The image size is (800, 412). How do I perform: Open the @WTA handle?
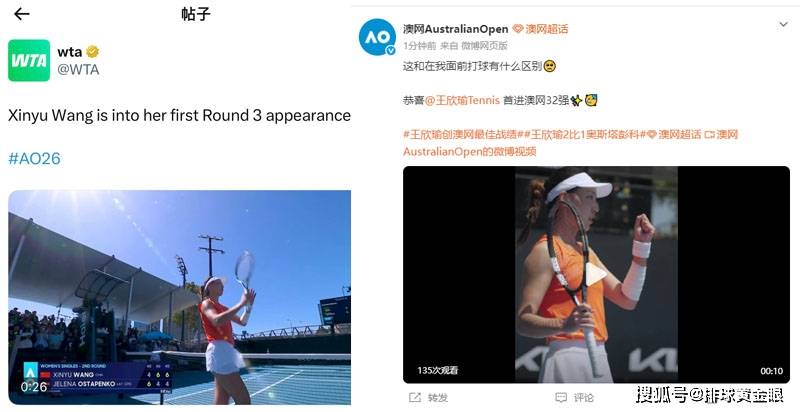point(78,69)
